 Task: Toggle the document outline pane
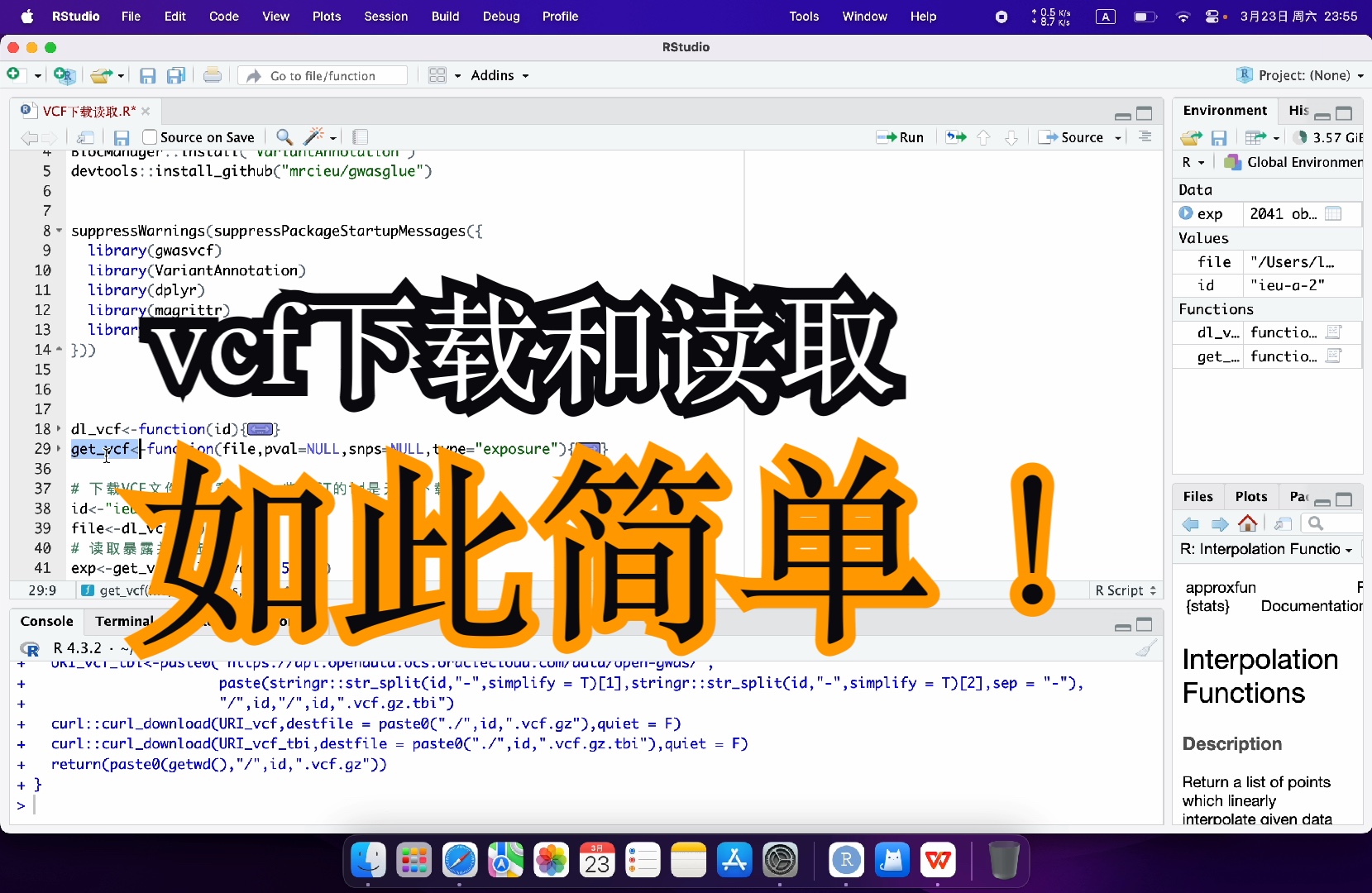(x=1145, y=137)
